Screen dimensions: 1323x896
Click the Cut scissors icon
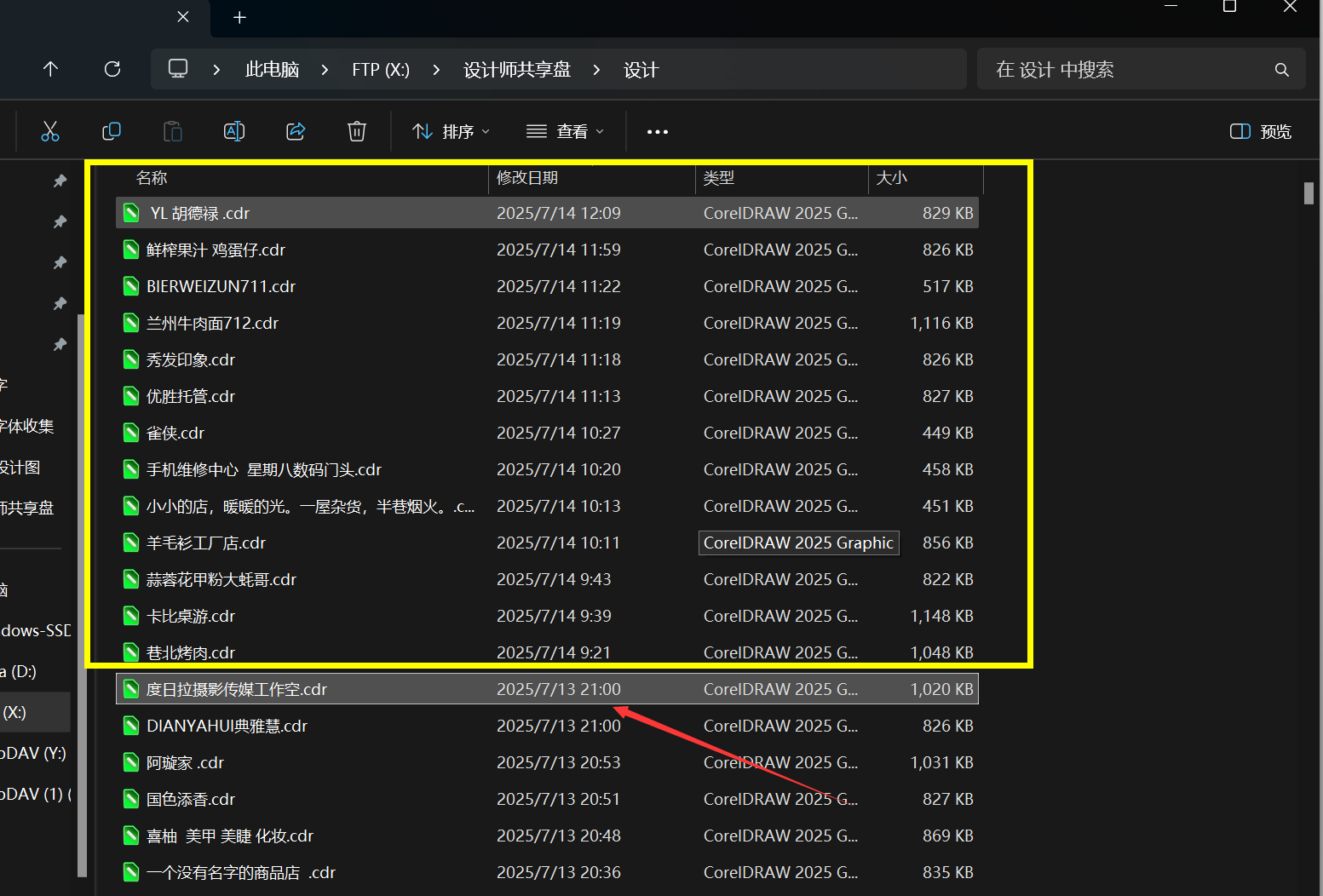(50, 131)
